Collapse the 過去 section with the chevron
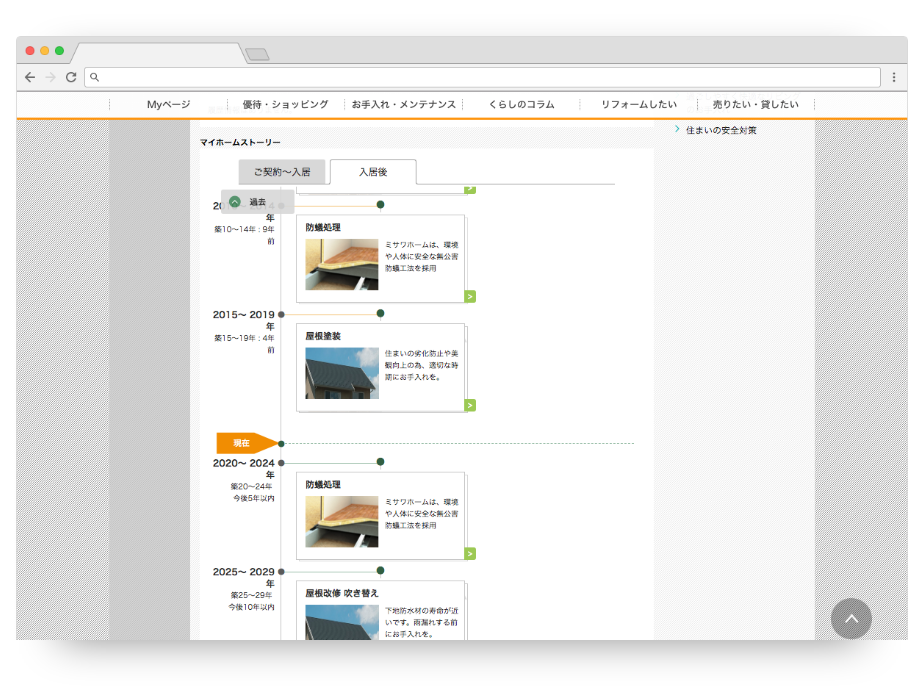The image size is (920, 700). (235, 201)
